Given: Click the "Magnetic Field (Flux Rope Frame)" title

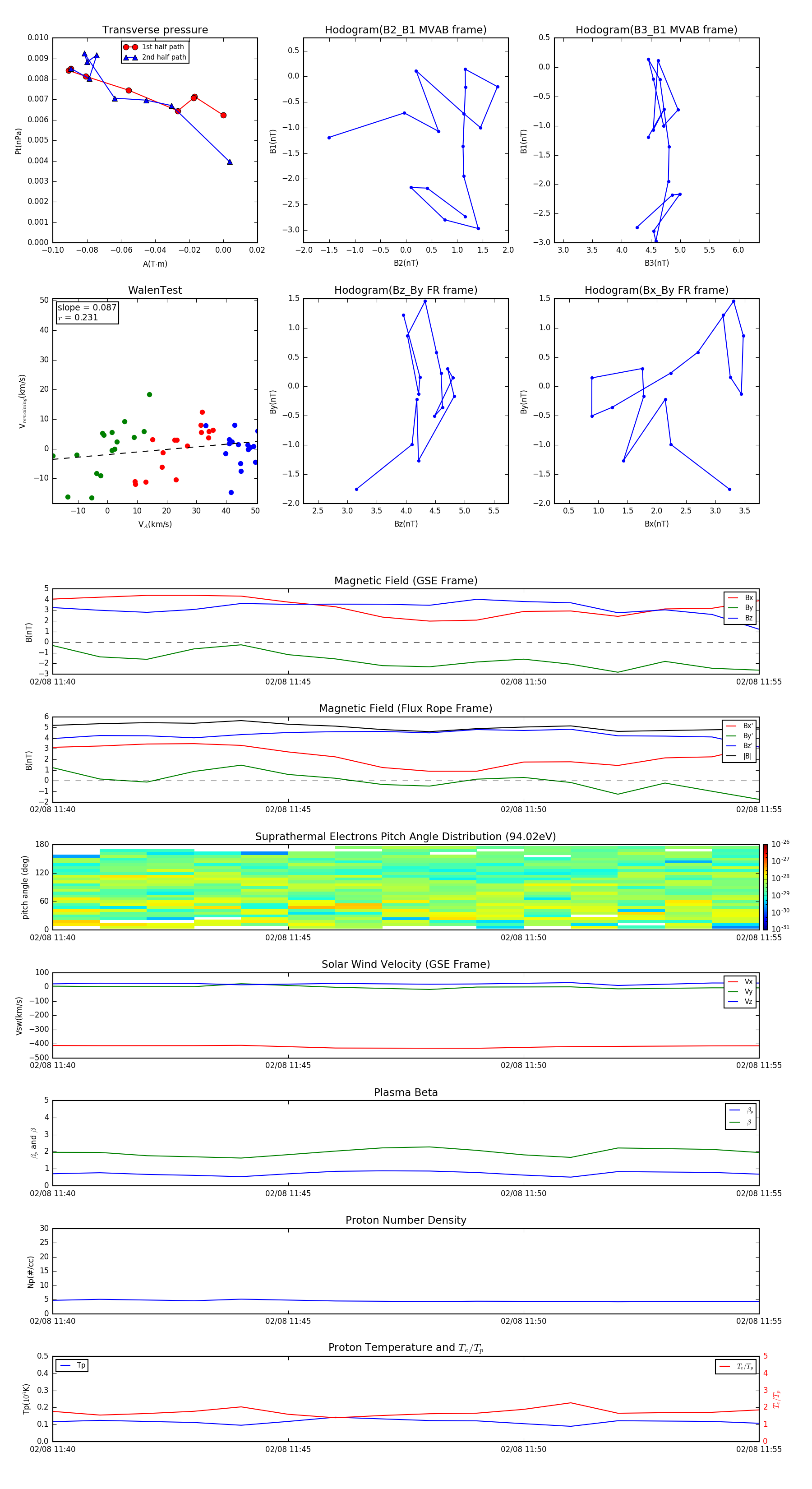Looking at the screenshot, I should click(x=406, y=709).
